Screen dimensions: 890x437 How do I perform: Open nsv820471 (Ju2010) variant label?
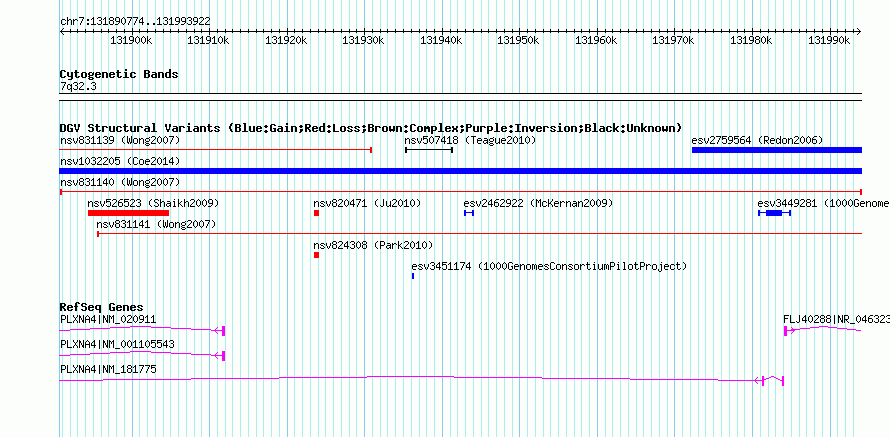pyautogui.click(x=367, y=203)
